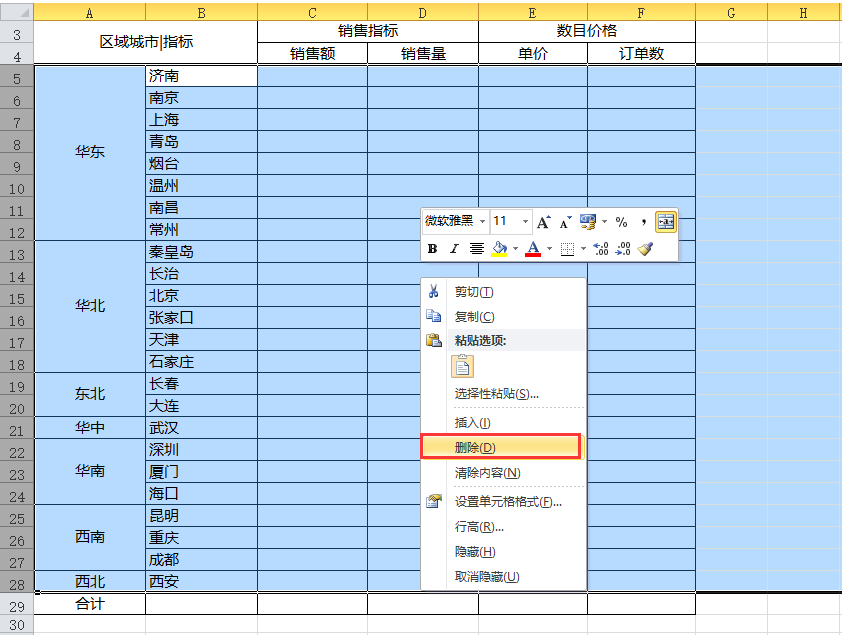Decrease font size in mini toolbar
Viewport: 842px width, 635px height.
pyautogui.click(x=565, y=222)
